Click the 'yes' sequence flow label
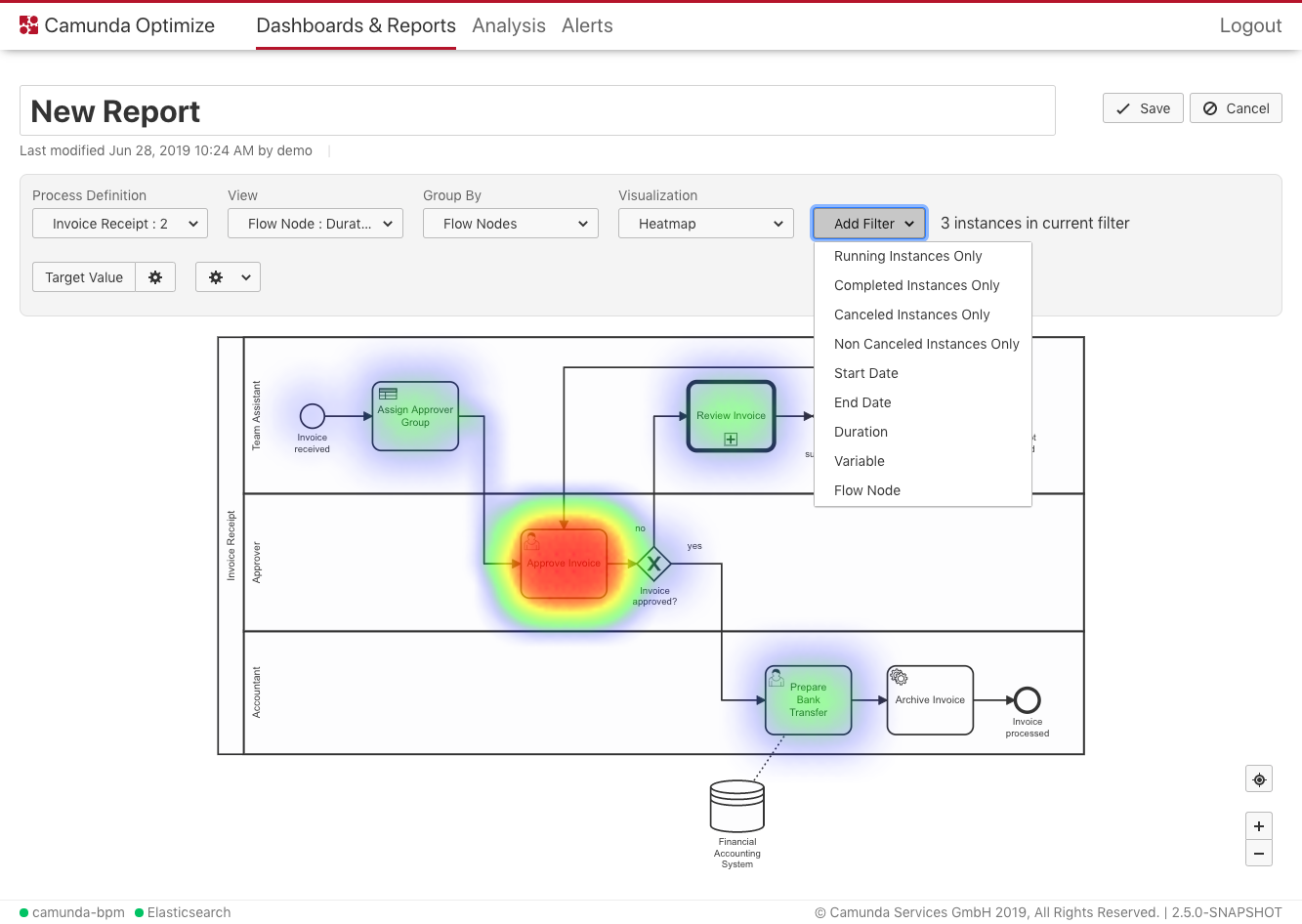1302x924 pixels. [x=694, y=546]
